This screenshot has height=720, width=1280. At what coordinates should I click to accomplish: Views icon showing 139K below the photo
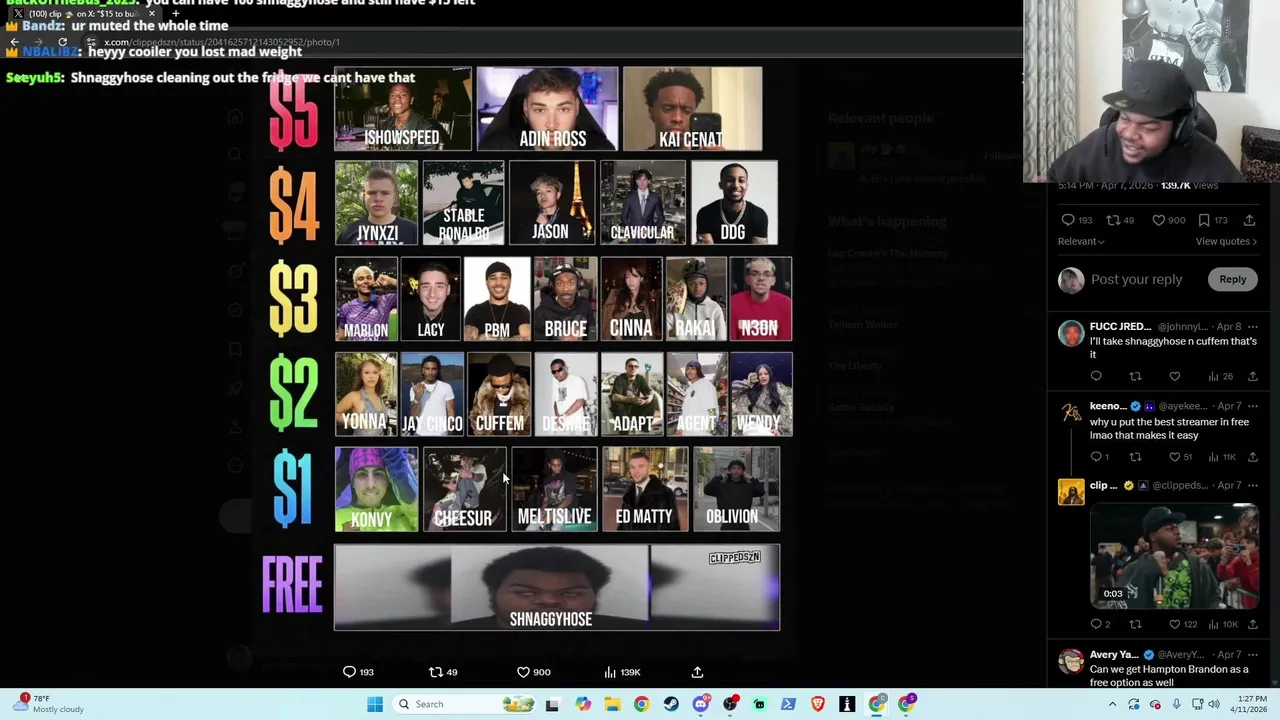point(610,672)
